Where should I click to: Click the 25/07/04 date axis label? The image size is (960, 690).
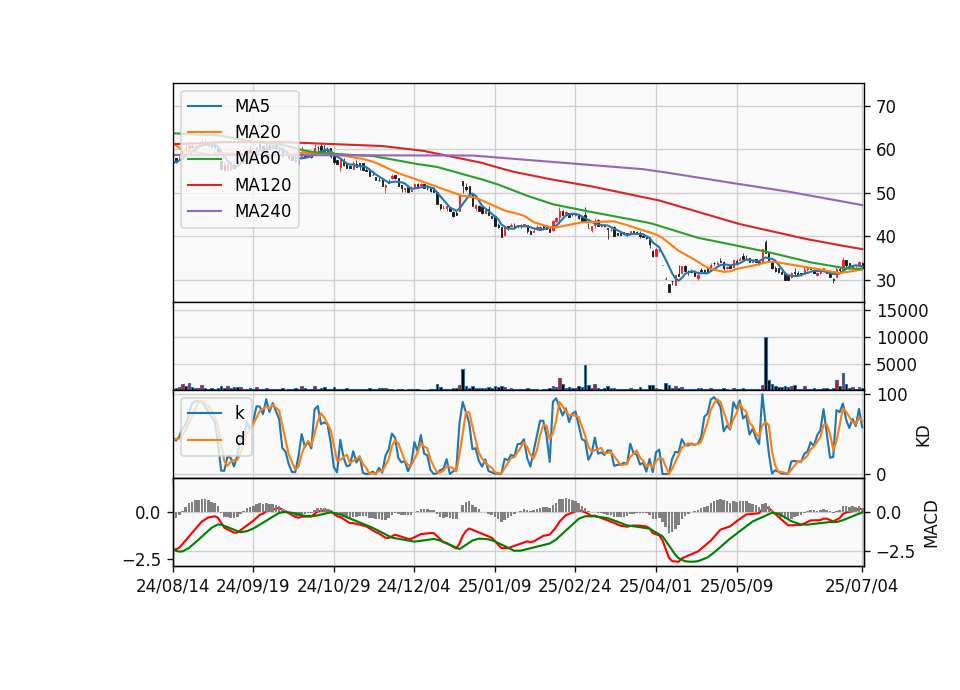click(x=861, y=586)
